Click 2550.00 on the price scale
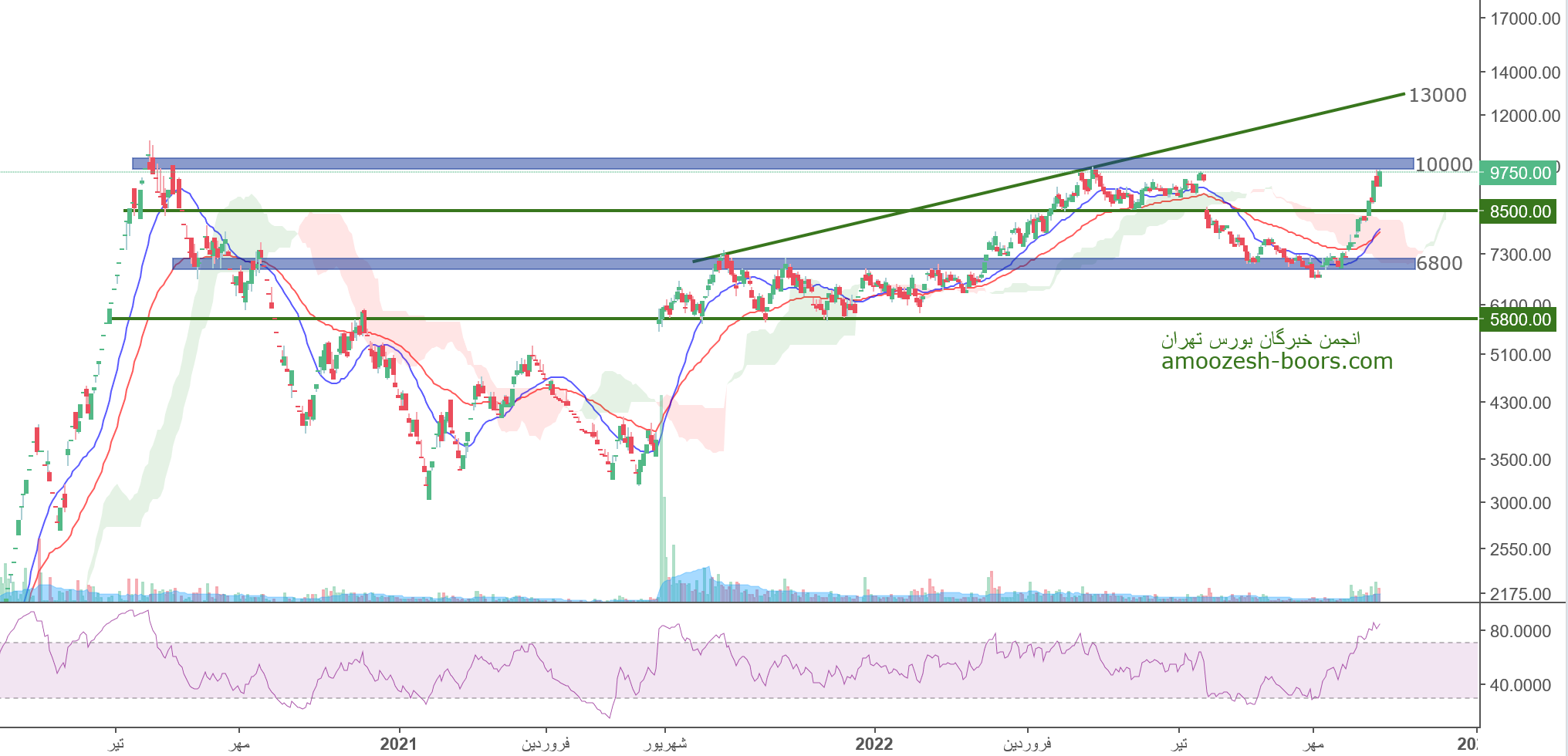This screenshot has width=1568, height=756. point(1520,549)
